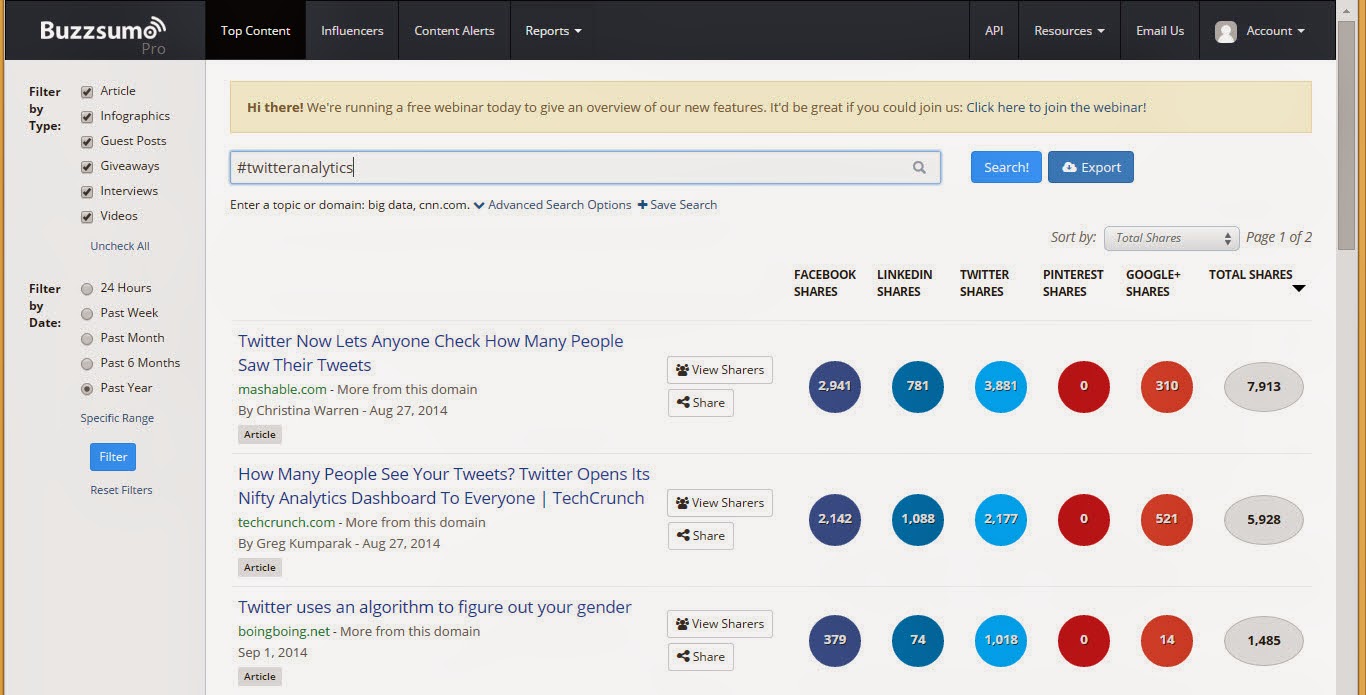
Task: Select the Past Week date filter
Action: [87, 314]
